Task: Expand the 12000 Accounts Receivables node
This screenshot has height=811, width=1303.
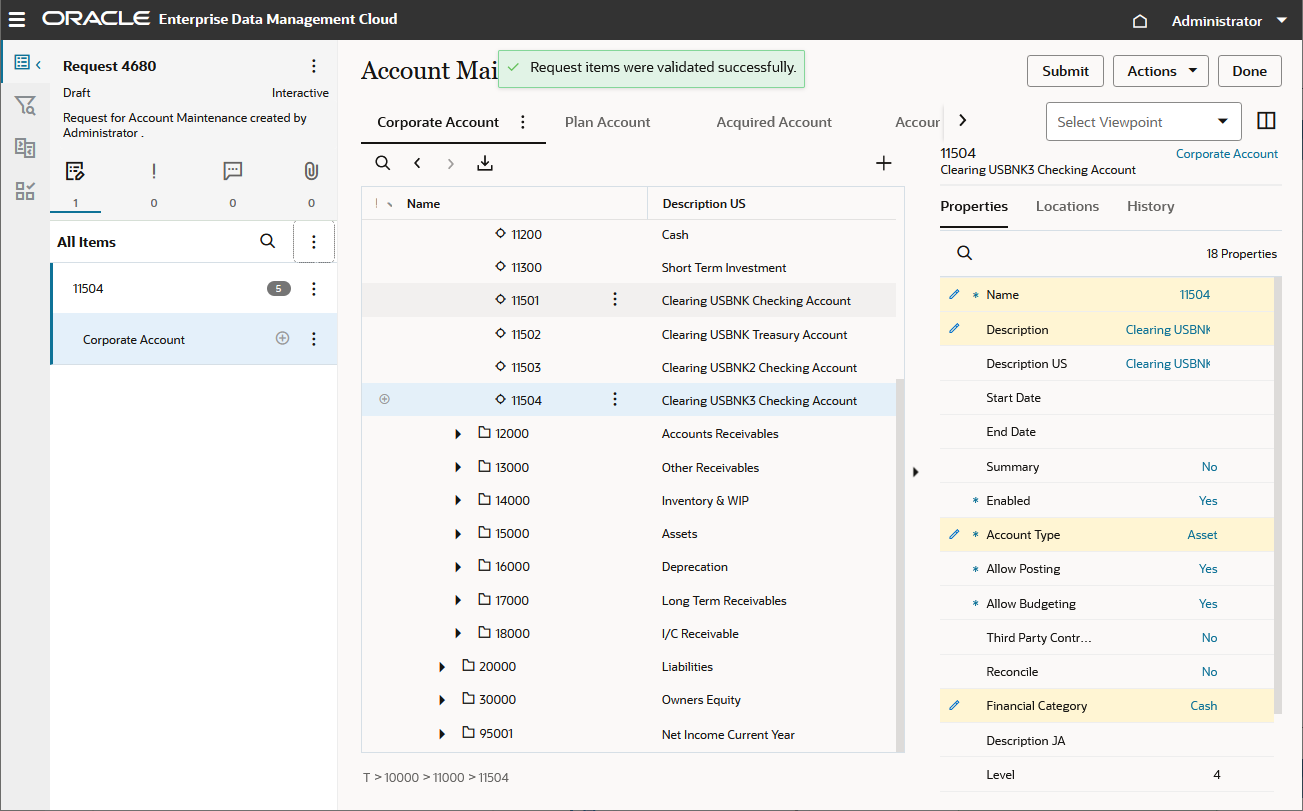Action: click(458, 434)
